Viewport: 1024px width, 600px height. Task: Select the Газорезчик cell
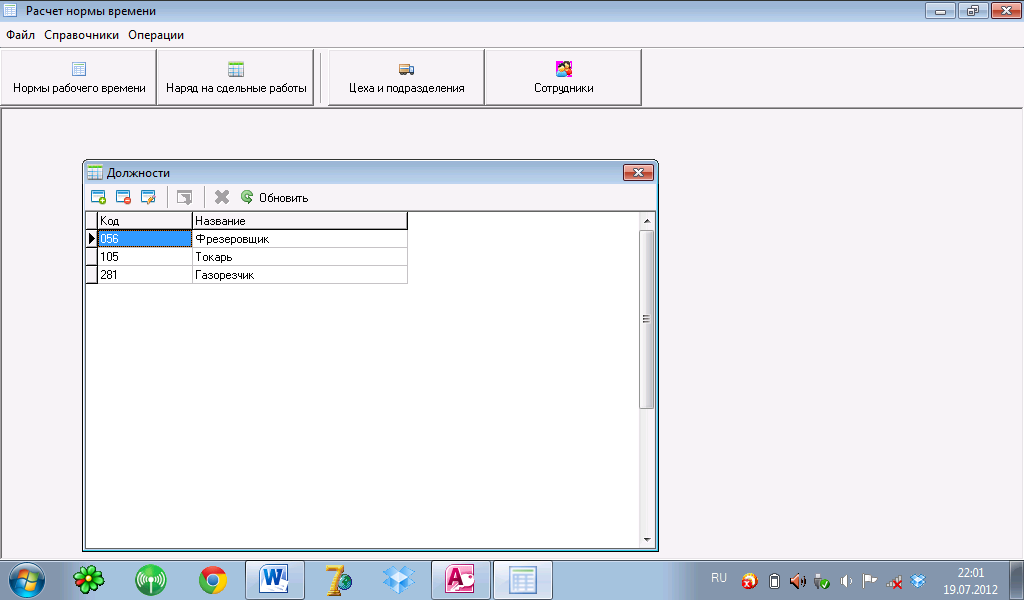(300, 275)
